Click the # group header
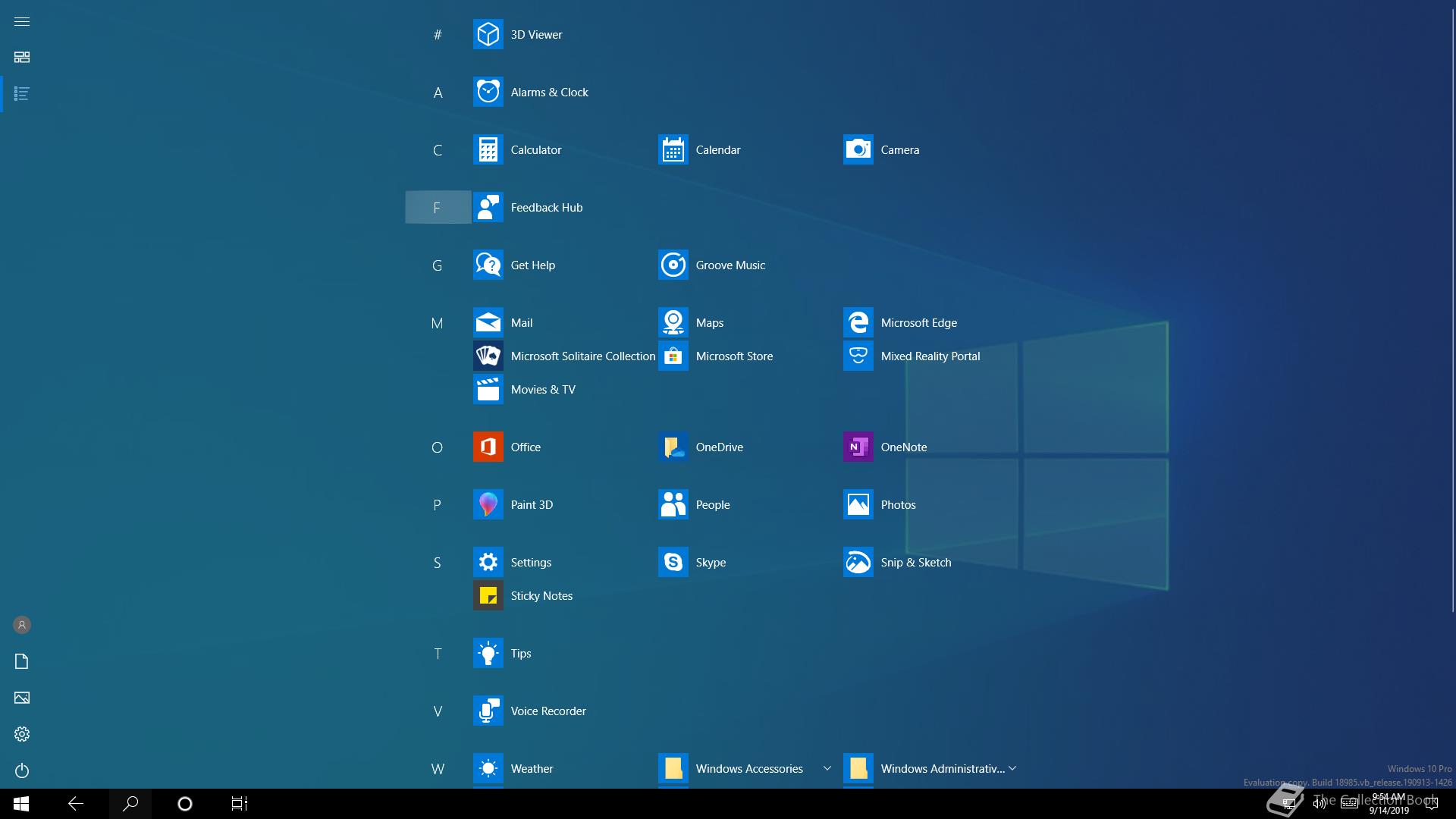 pyautogui.click(x=438, y=35)
